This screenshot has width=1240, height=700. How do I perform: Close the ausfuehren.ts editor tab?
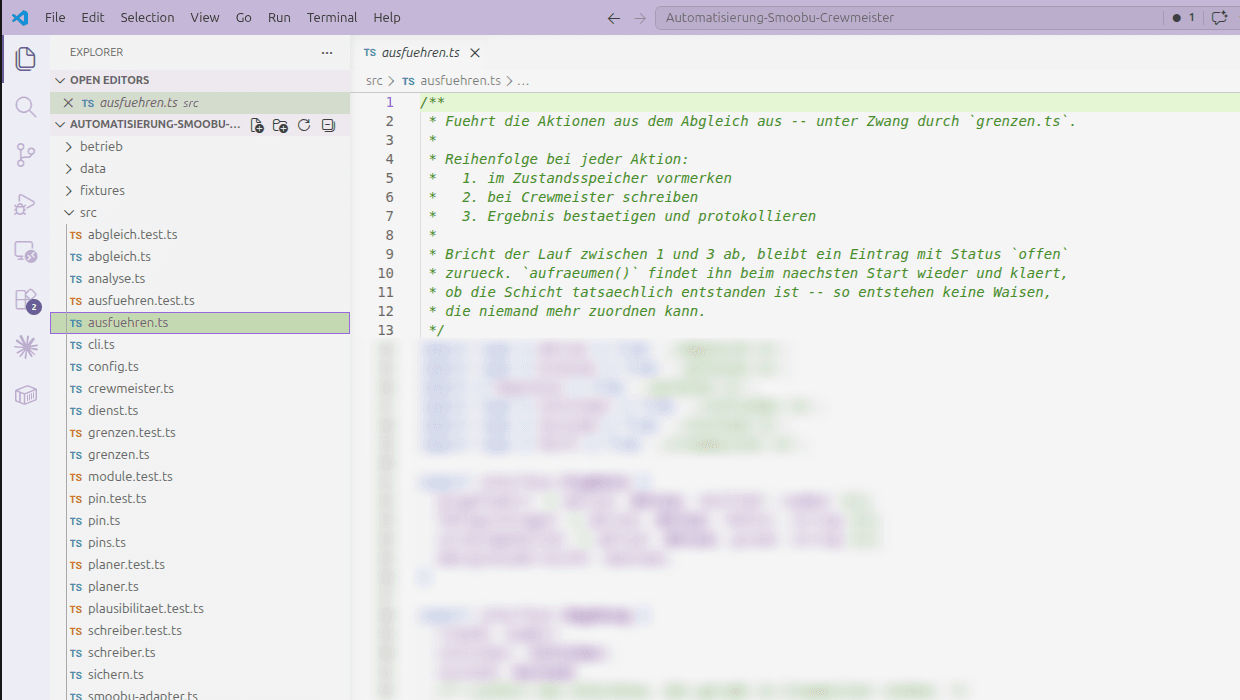[475, 53]
